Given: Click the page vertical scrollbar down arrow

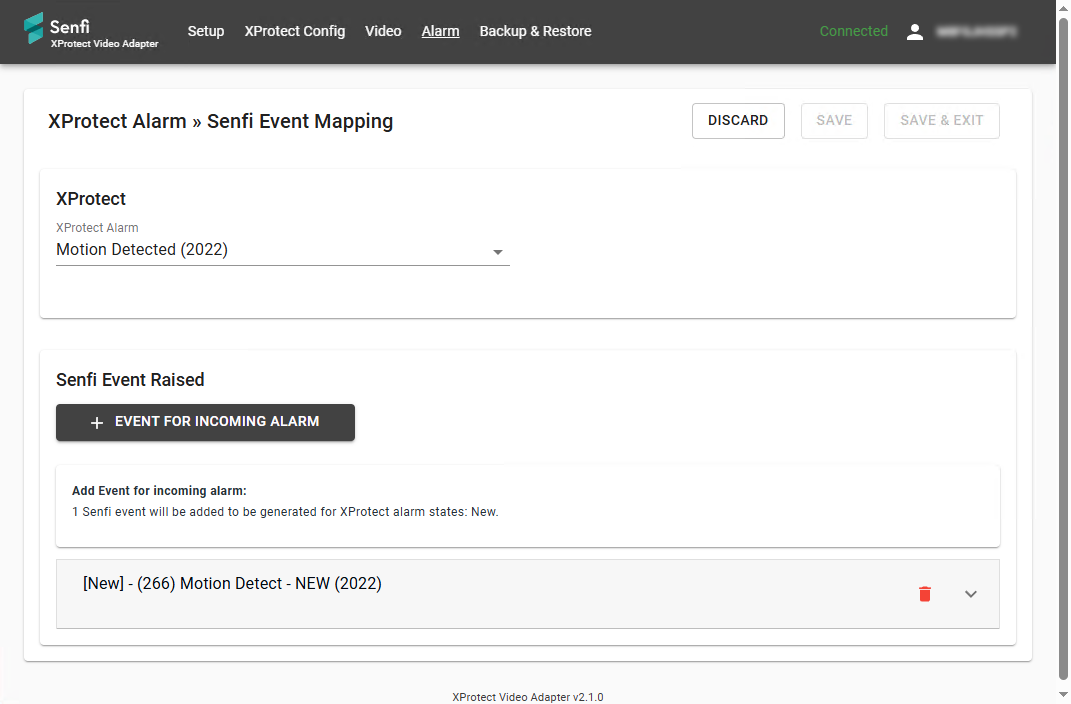Looking at the screenshot, I should click(1063, 694).
